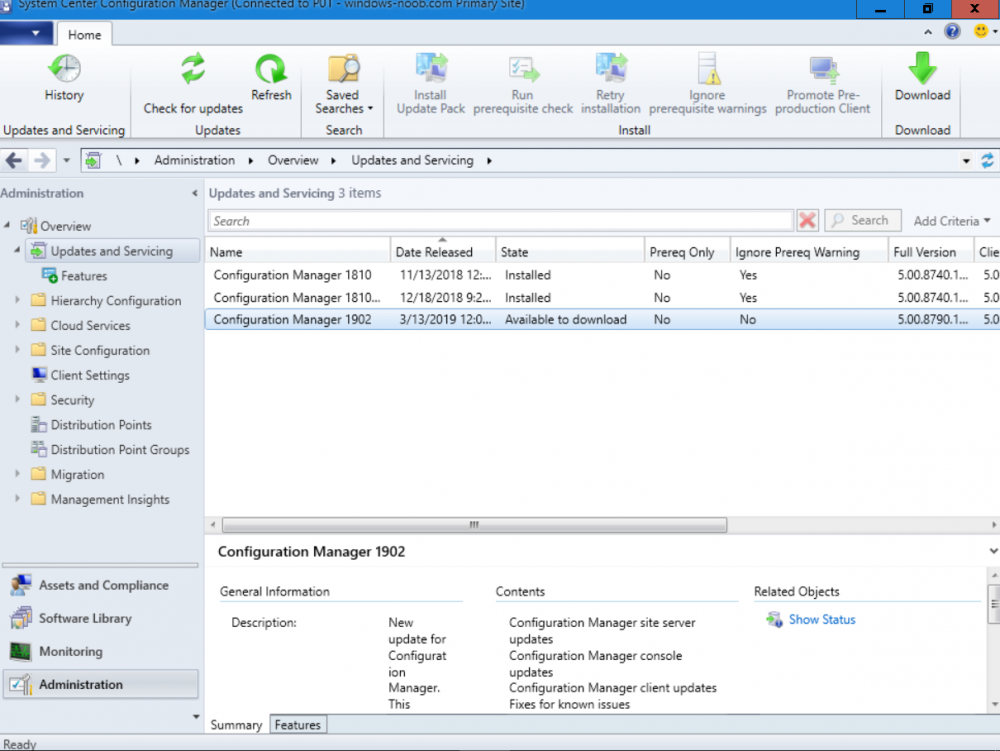The image size is (1000, 751).
Task: Select the Configuration Manager 1810 row
Action: pos(602,275)
